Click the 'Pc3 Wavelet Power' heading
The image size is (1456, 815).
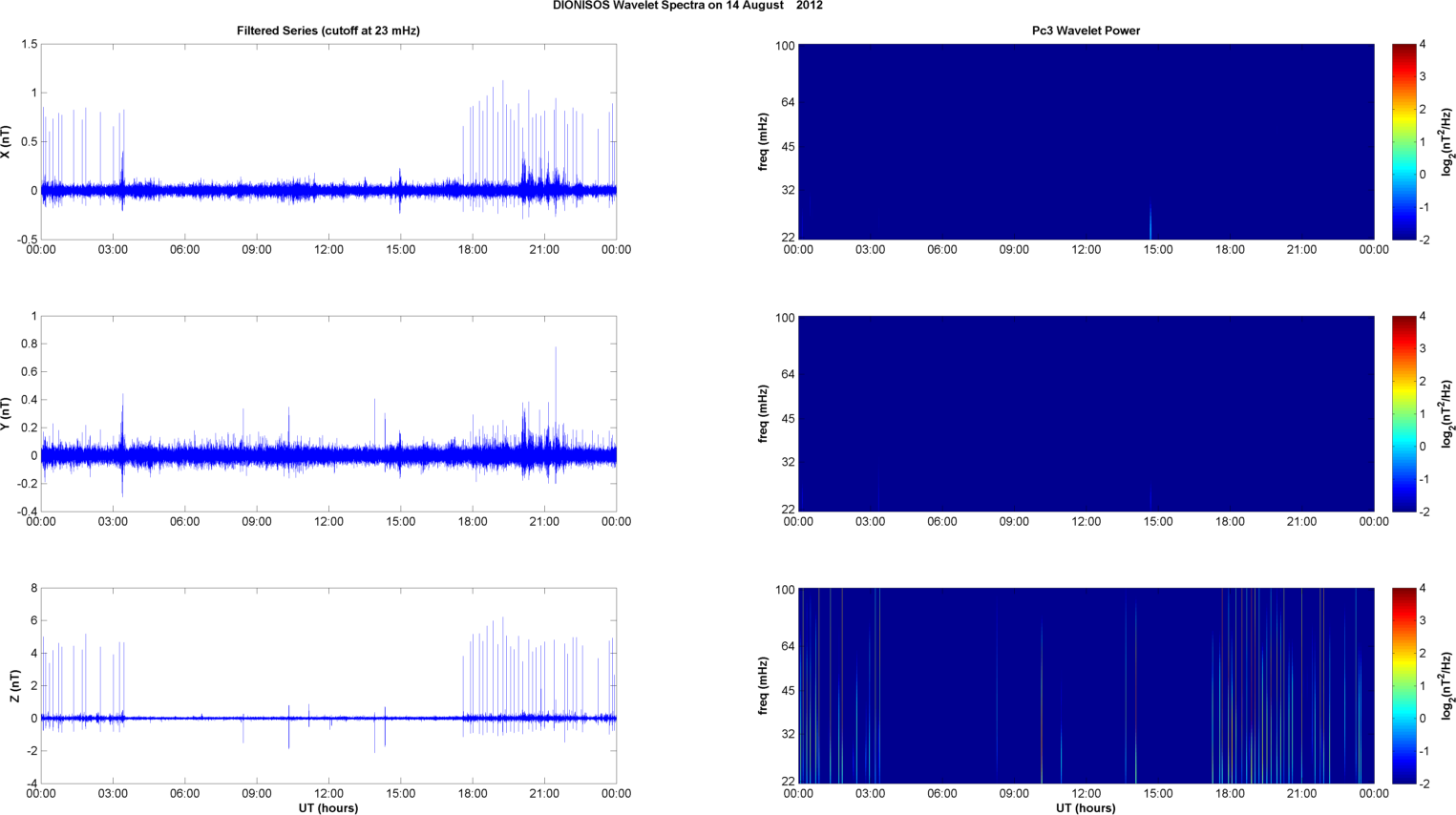[1086, 31]
